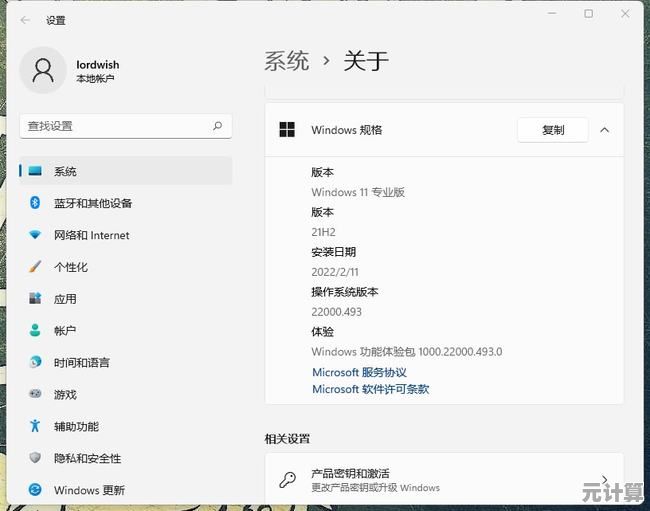Image resolution: width=650 pixels, height=511 pixels.
Task: Open 产品密钥和激活 entry
Action: [x=444, y=480]
